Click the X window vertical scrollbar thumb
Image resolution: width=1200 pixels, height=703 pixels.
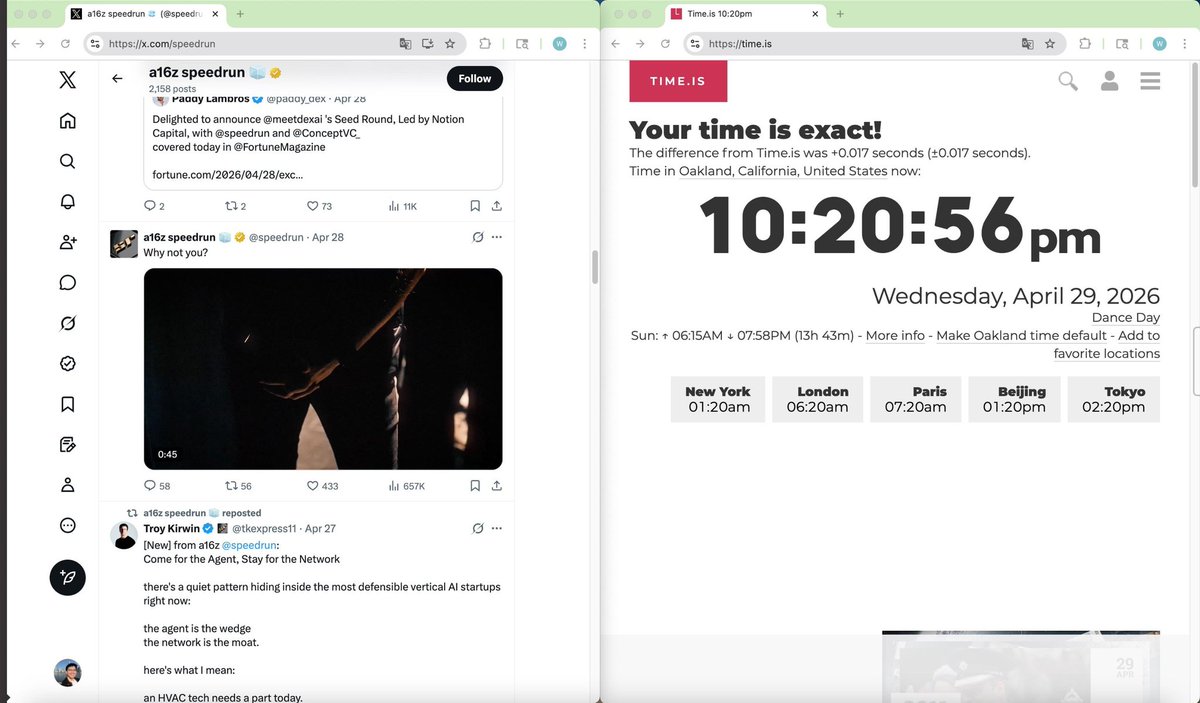(595, 268)
